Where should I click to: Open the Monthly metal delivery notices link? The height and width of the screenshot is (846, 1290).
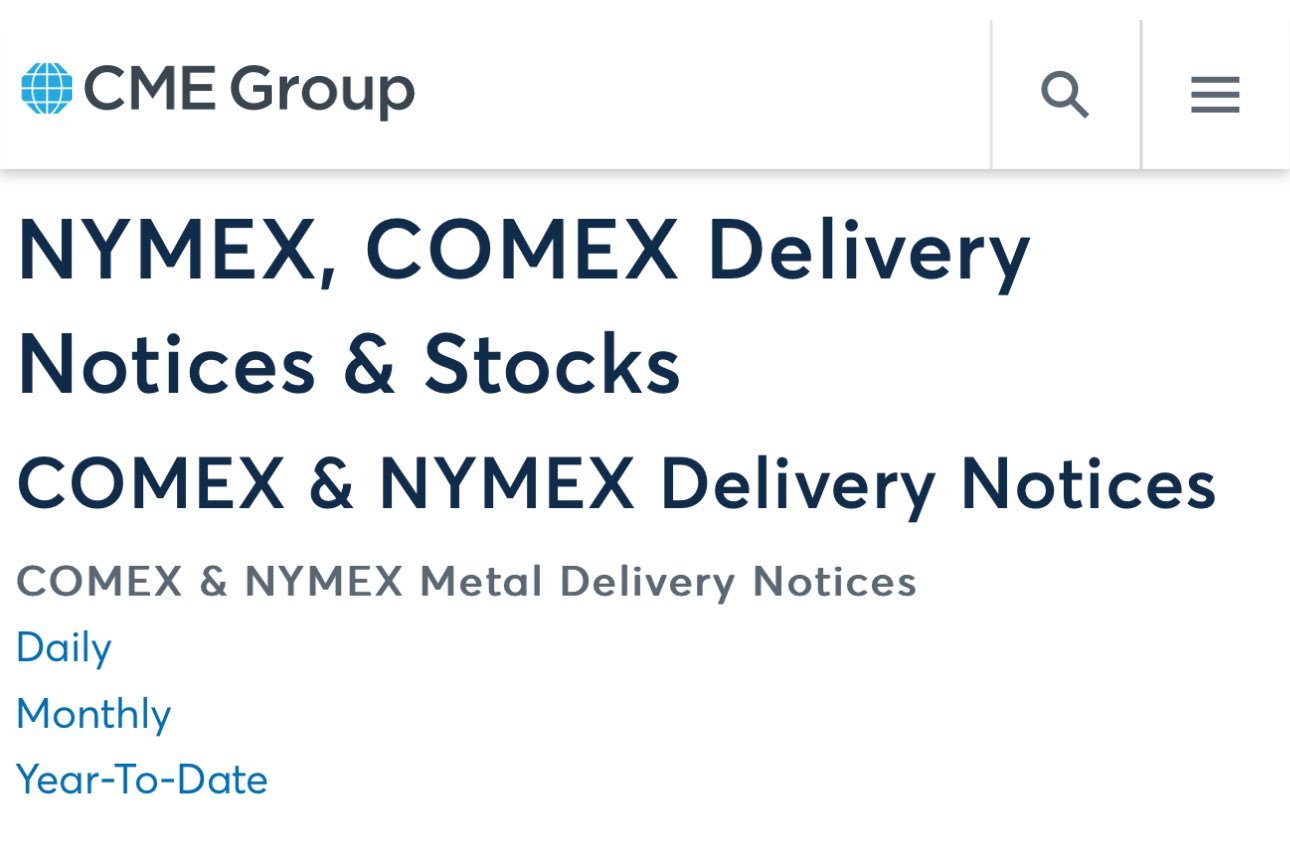coord(94,714)
